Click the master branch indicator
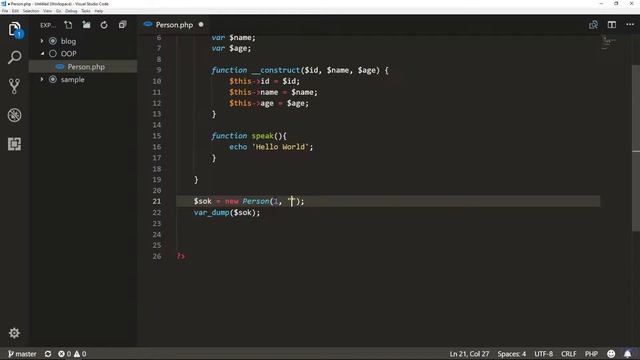Viewport: 640px width, 360px height. 22,354
